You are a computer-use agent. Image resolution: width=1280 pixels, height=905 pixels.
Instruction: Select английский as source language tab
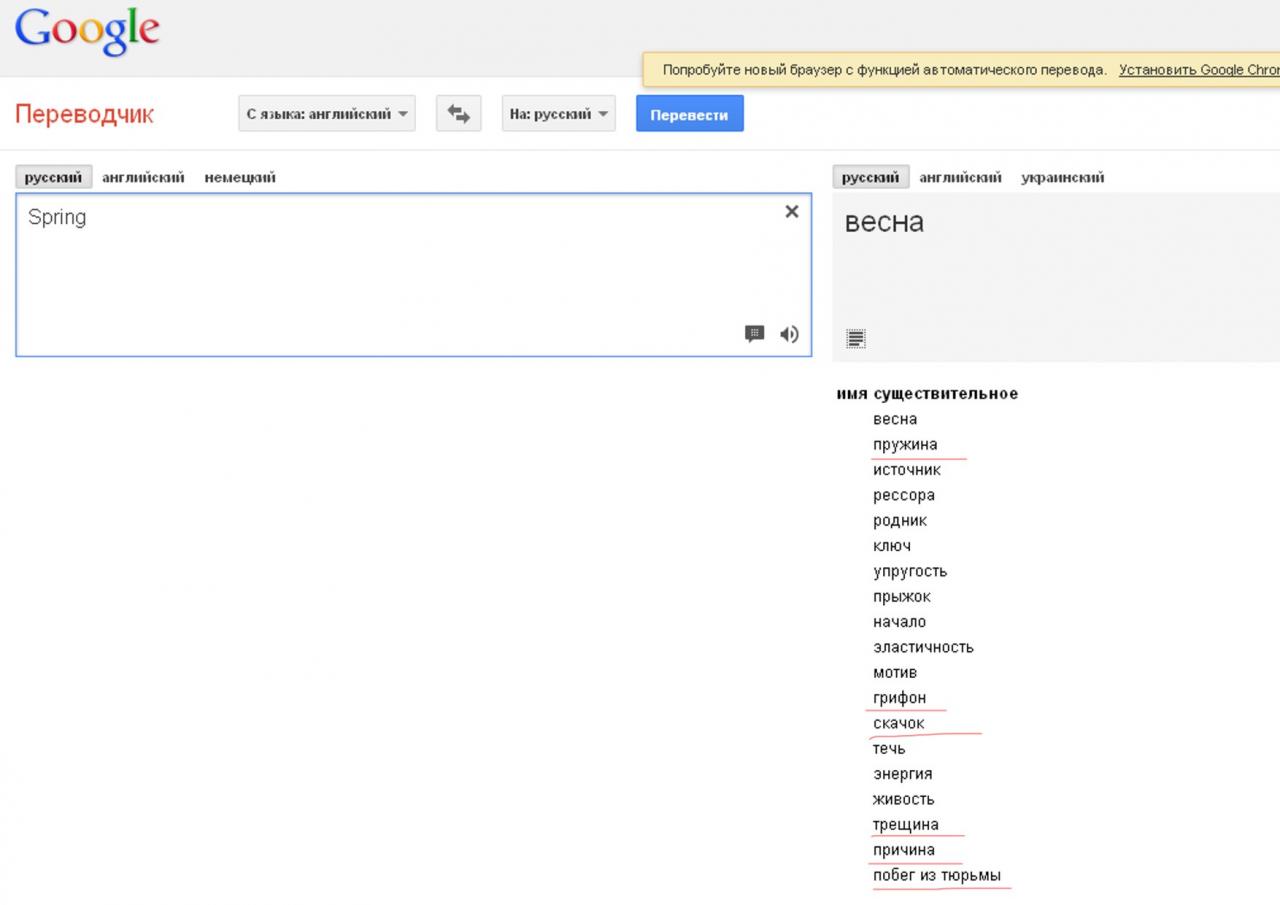pyautogui.click(x=143, y=177)
